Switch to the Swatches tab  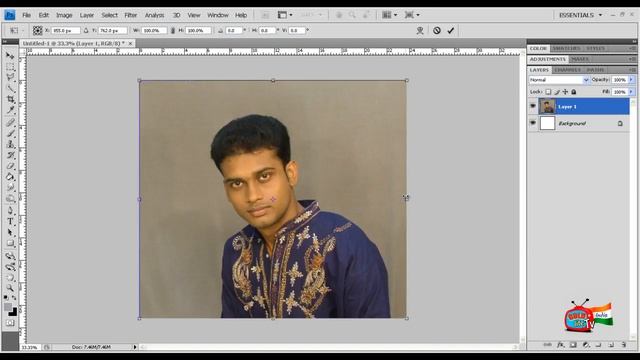pos(566,48)
